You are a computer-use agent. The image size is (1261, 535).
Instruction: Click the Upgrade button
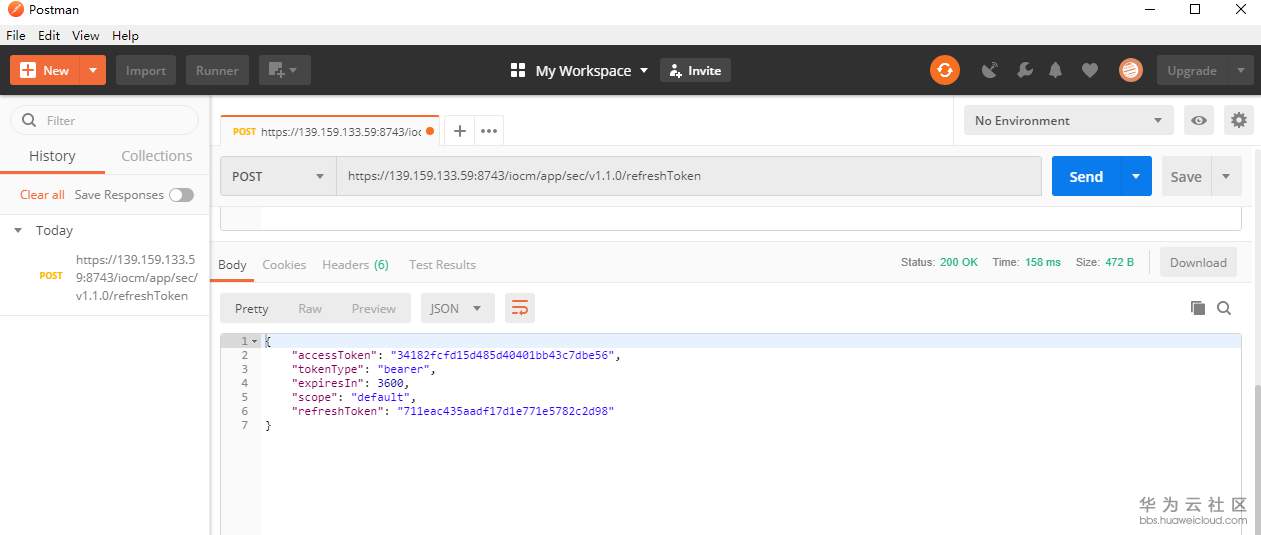[x=1193, y=70]
